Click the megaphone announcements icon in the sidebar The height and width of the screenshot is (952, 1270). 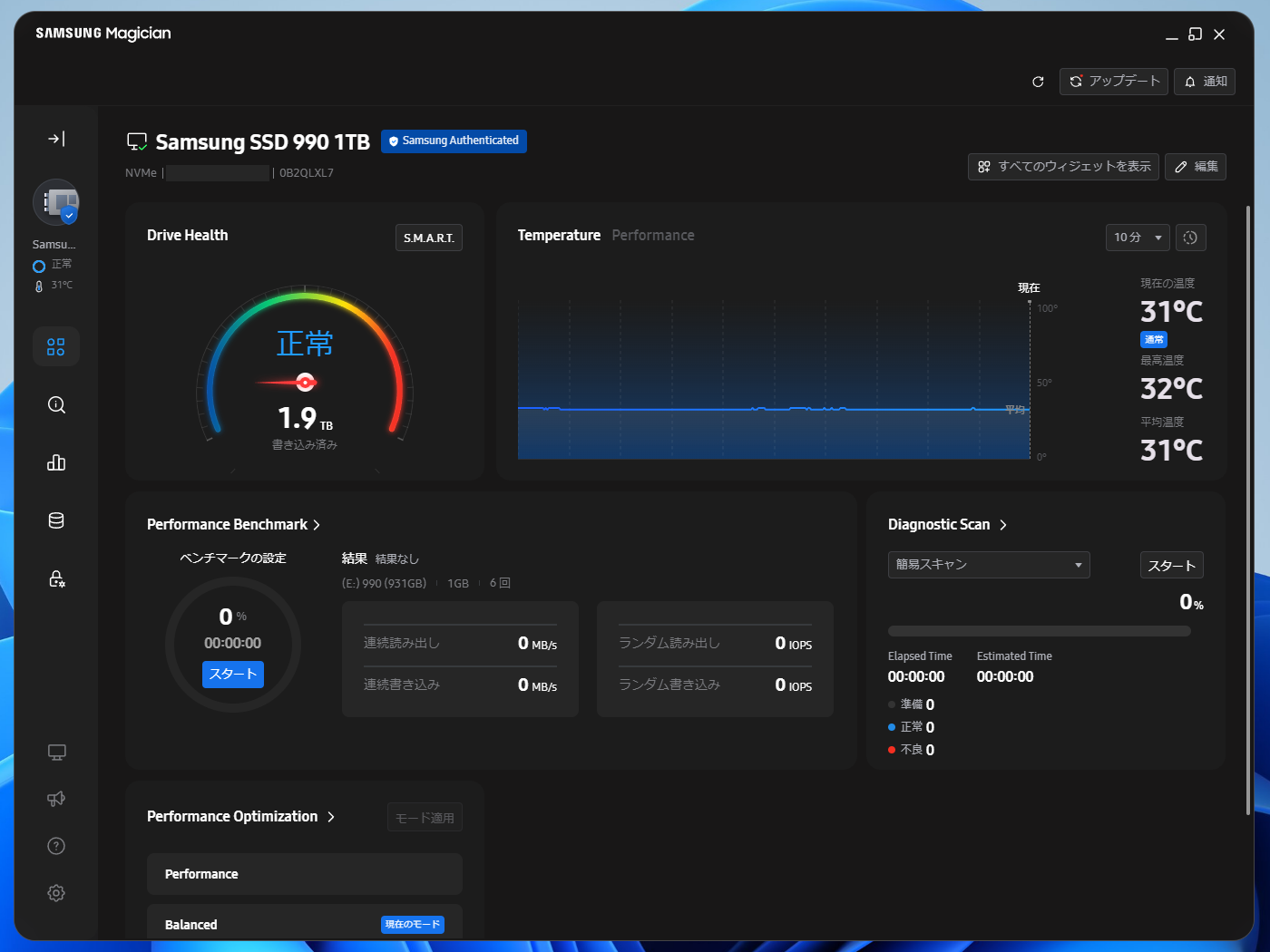point(56,799)
